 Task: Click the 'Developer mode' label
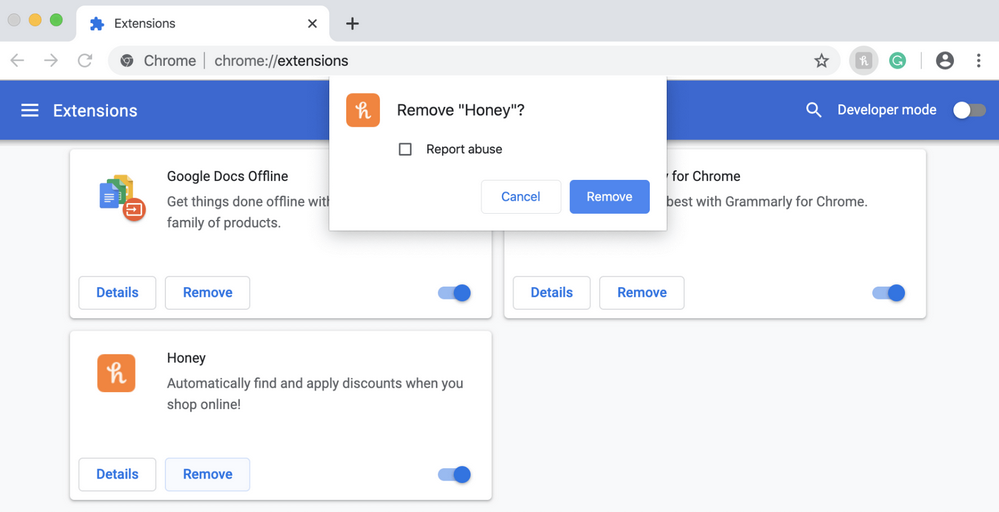pyautogui.click(x=887, y=110)
